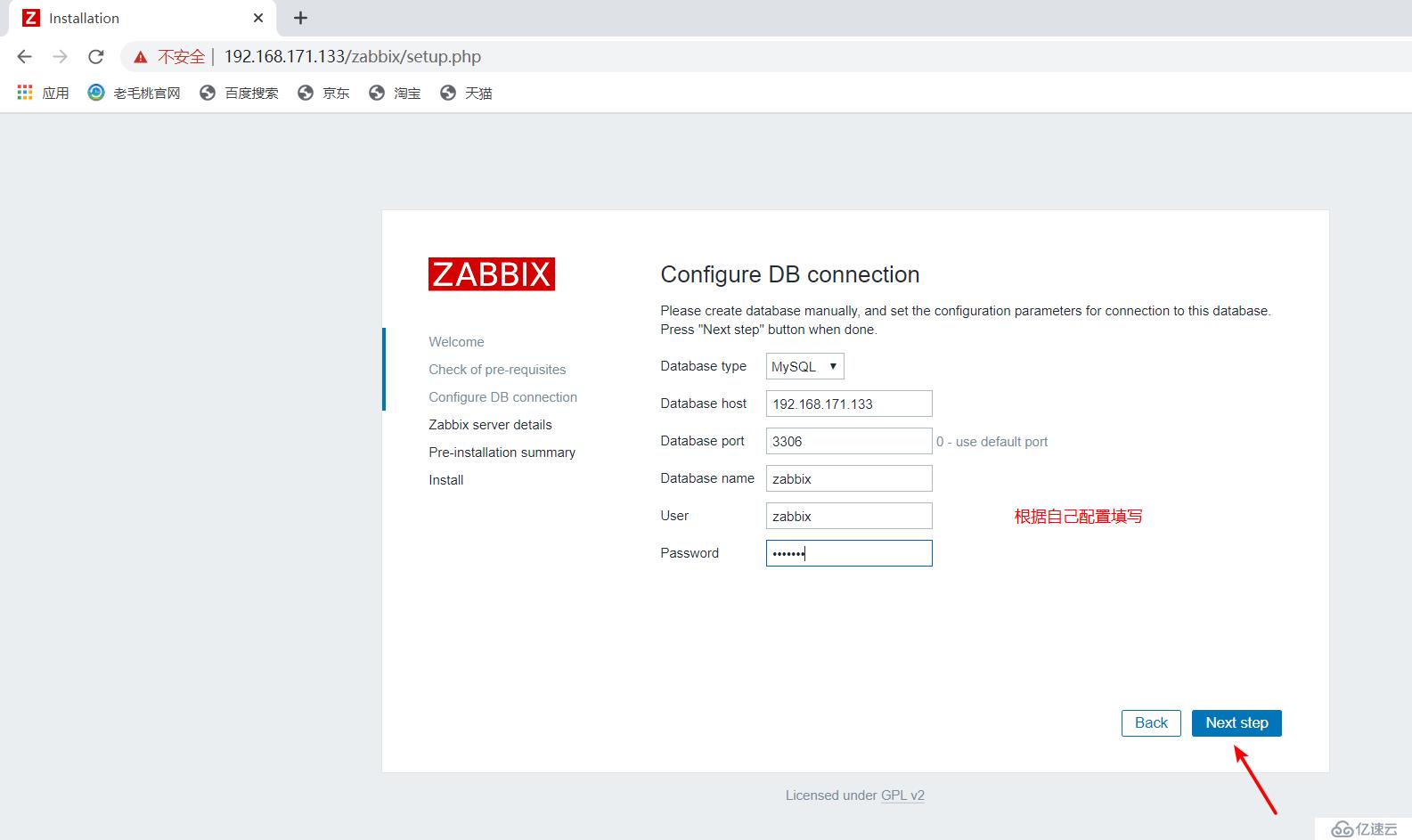Open a new tab with plus button
The width and height of the screenshot is (1412, 840).
click(301, 18)
